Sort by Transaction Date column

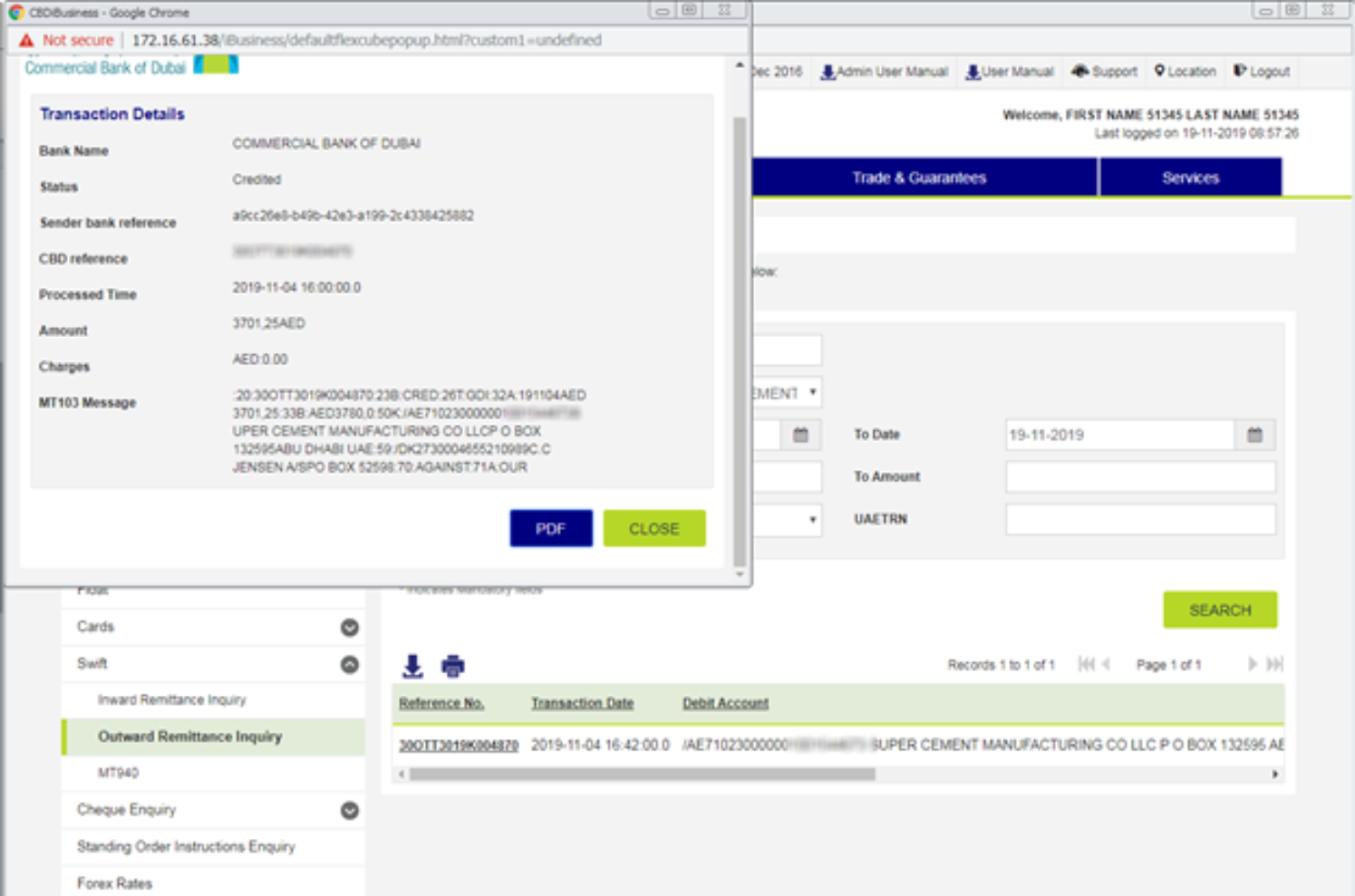[x=582, y=703]
